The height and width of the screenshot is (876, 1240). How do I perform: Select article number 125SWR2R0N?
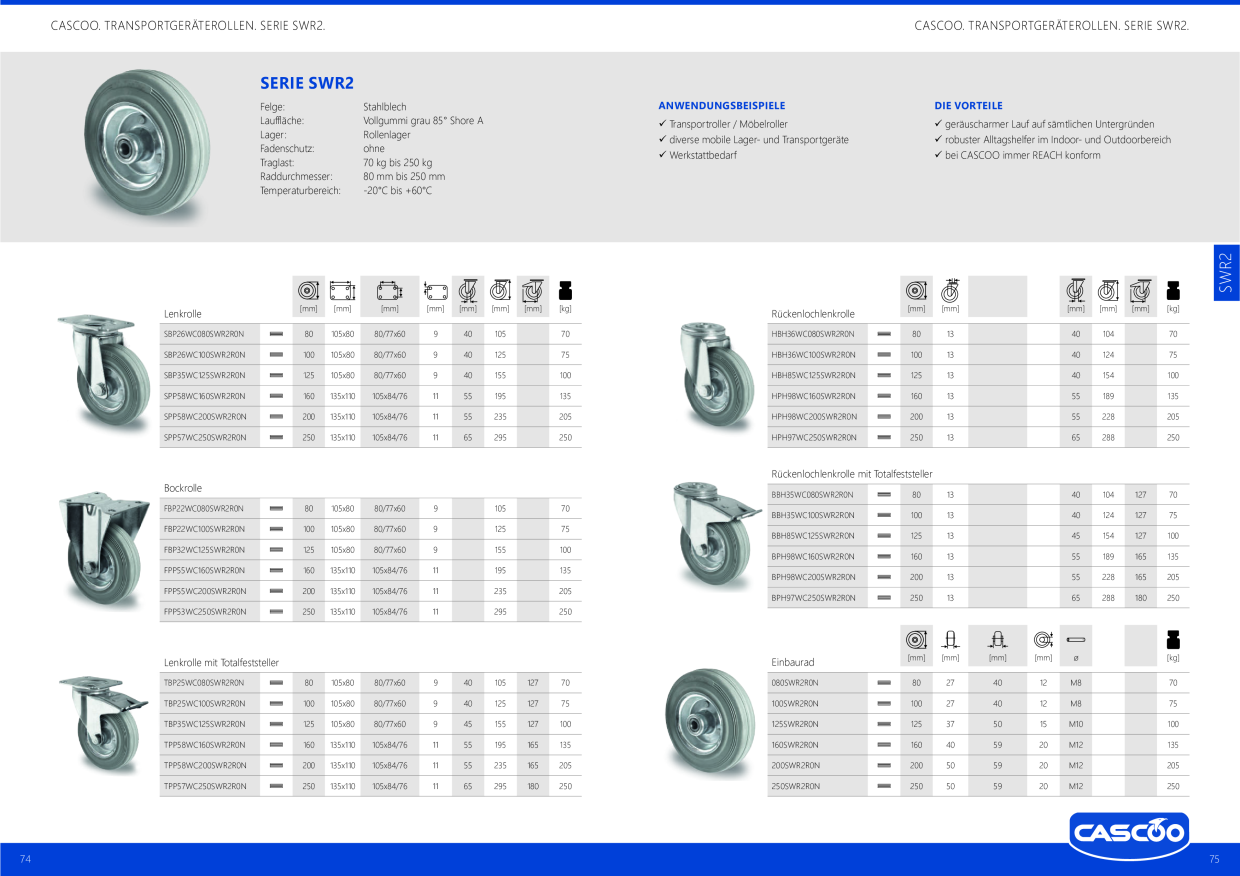(794, 724)
